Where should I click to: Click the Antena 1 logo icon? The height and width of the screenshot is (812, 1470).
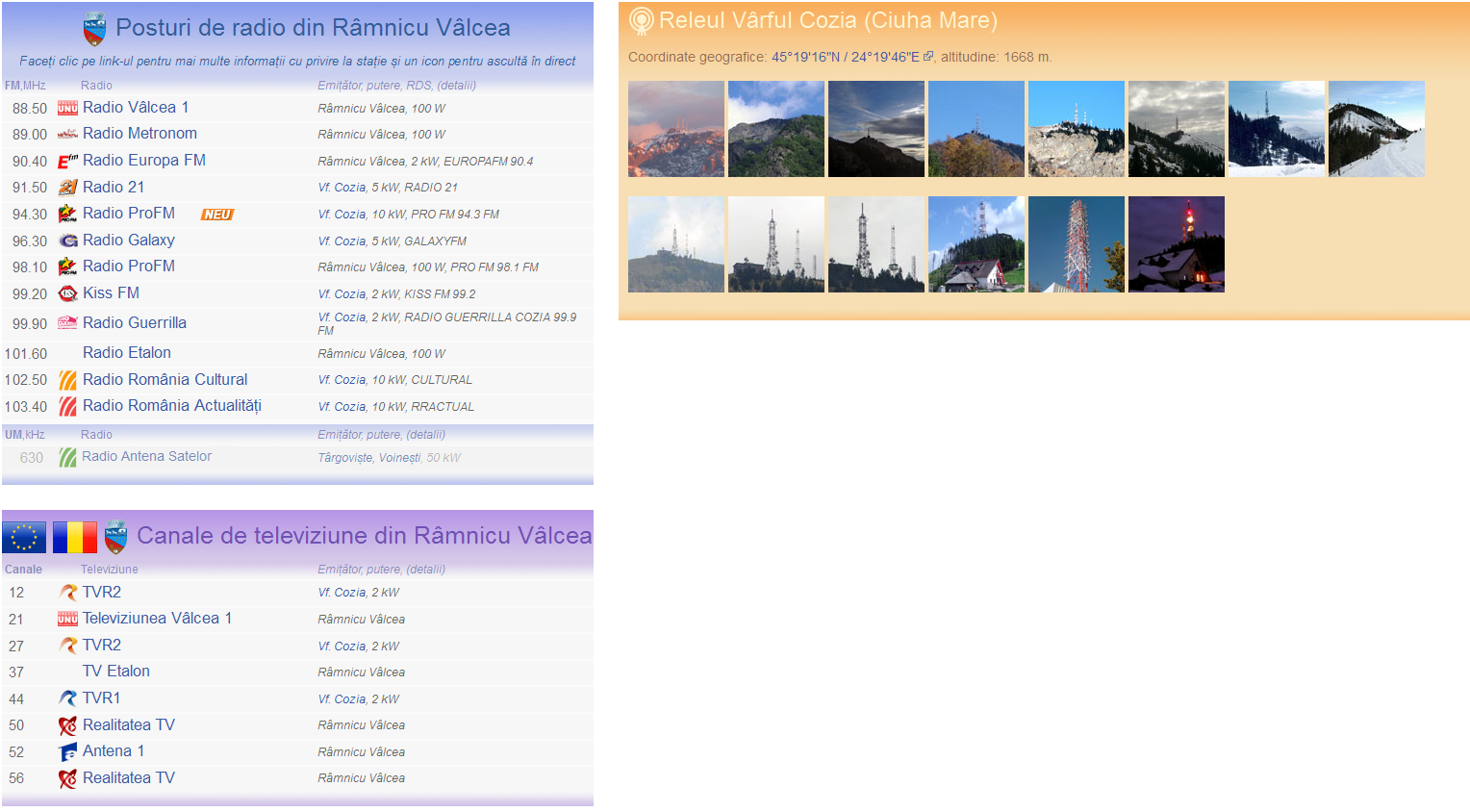(x=67, y=751)
